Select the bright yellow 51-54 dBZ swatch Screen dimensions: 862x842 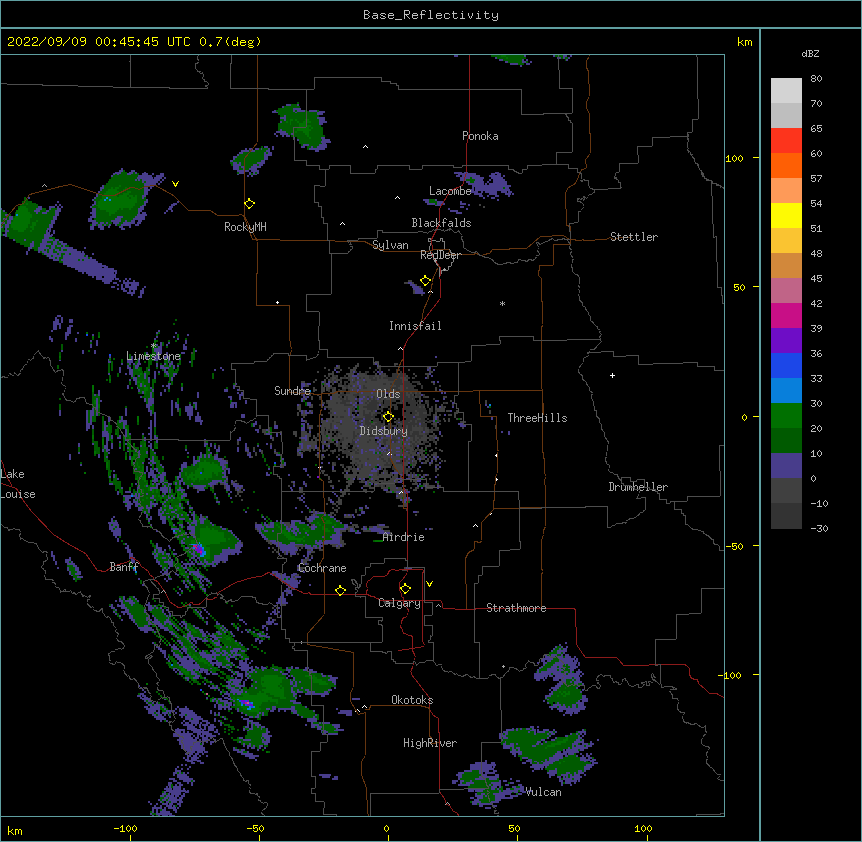(786, 215)
